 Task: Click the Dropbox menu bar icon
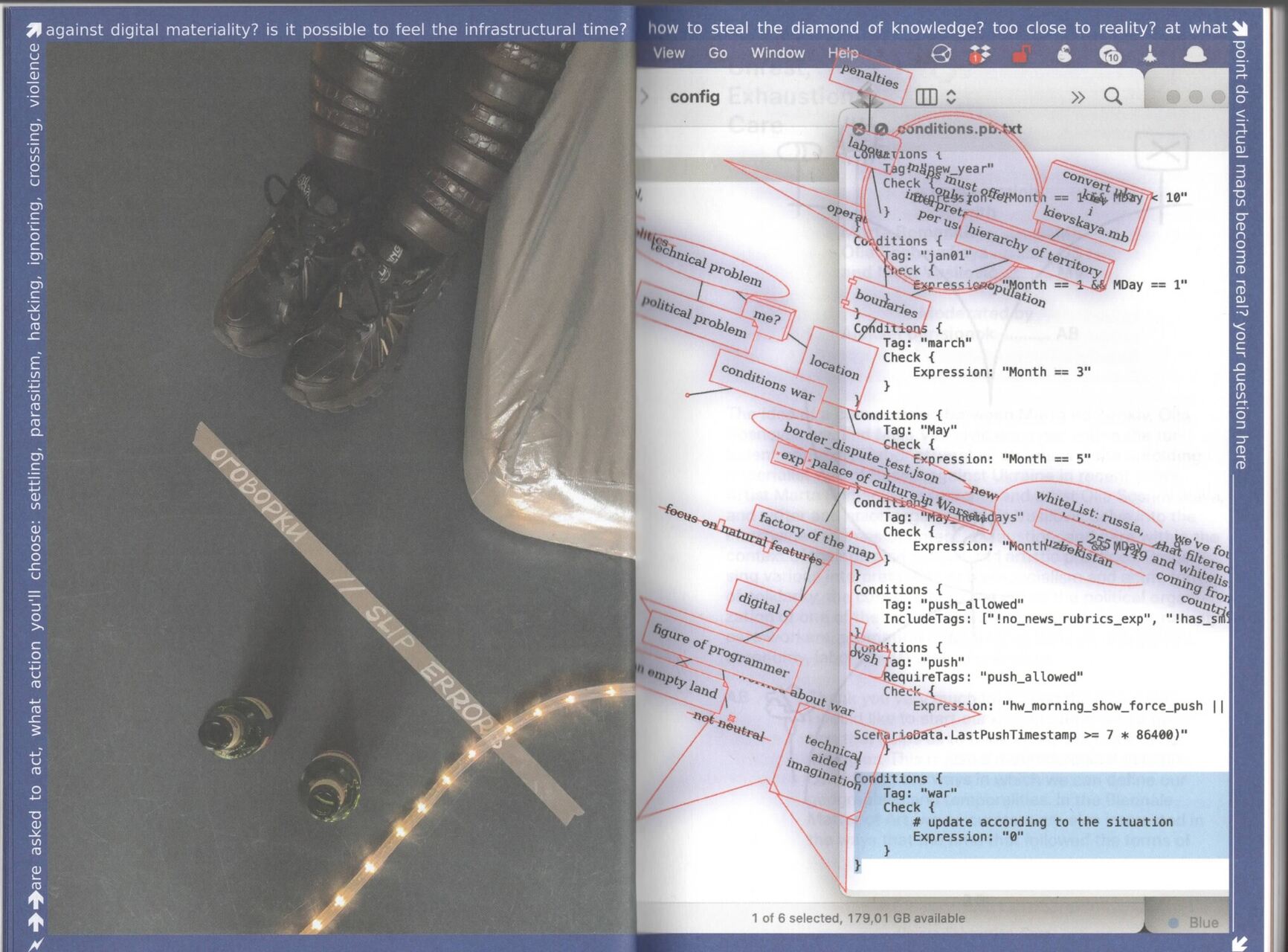(981, 54)
